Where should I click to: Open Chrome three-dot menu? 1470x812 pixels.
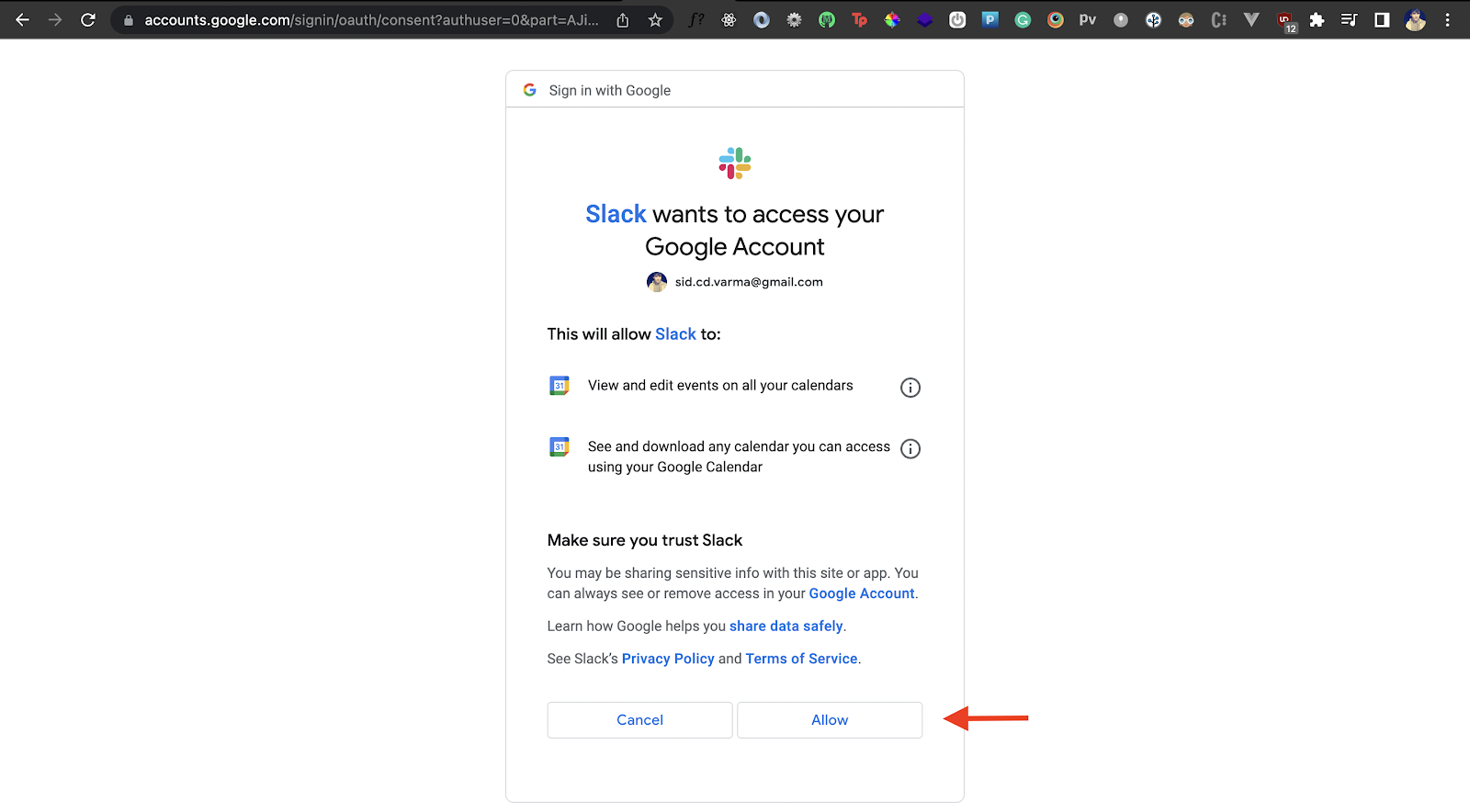tap(1447, 20)
